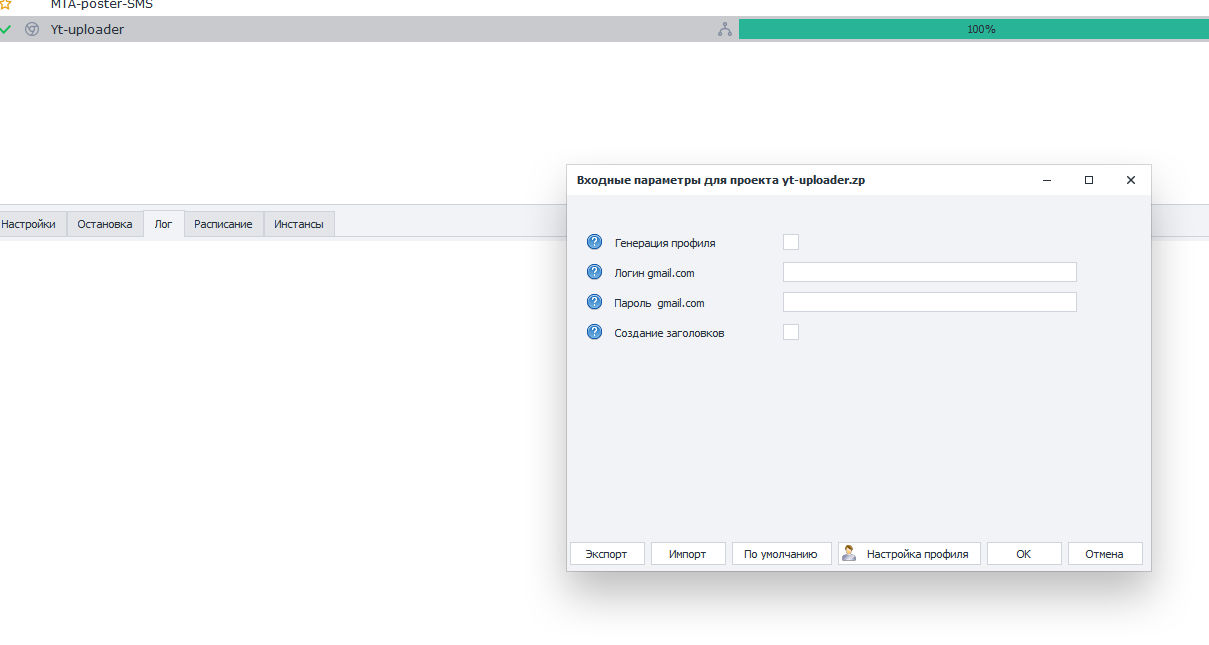Viewport: 1209px width, 645px height.
Task: Click the Отмена button
Action: click(x=1105, y=554)
